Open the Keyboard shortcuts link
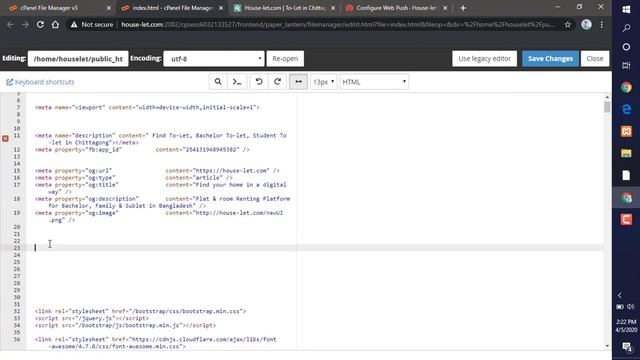 tap(40, 82)
